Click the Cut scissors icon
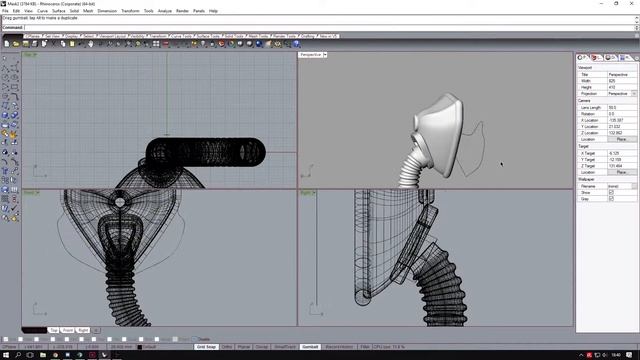 (x=53, y=44)
